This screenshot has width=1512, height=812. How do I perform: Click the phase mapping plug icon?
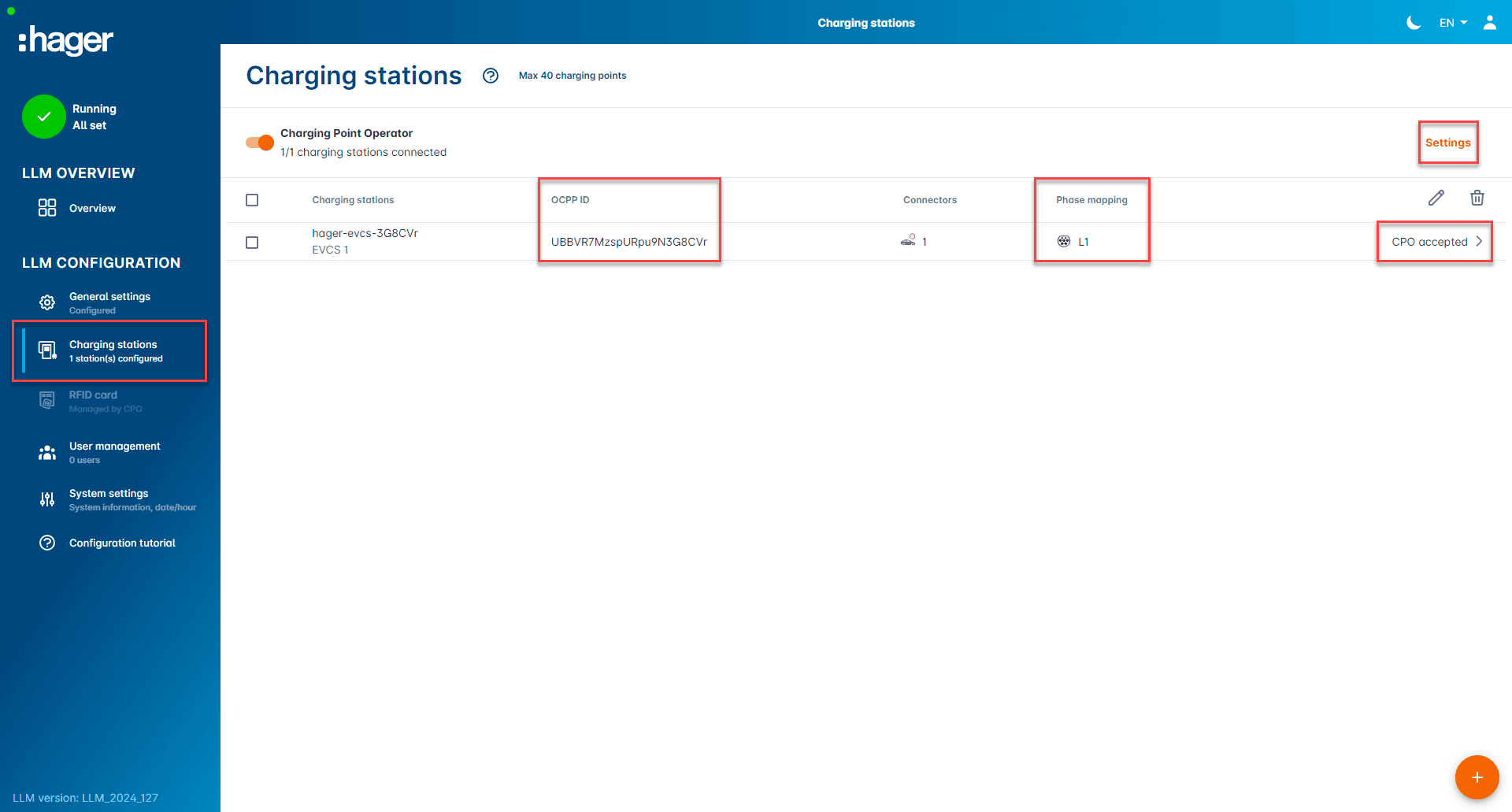1064,241
